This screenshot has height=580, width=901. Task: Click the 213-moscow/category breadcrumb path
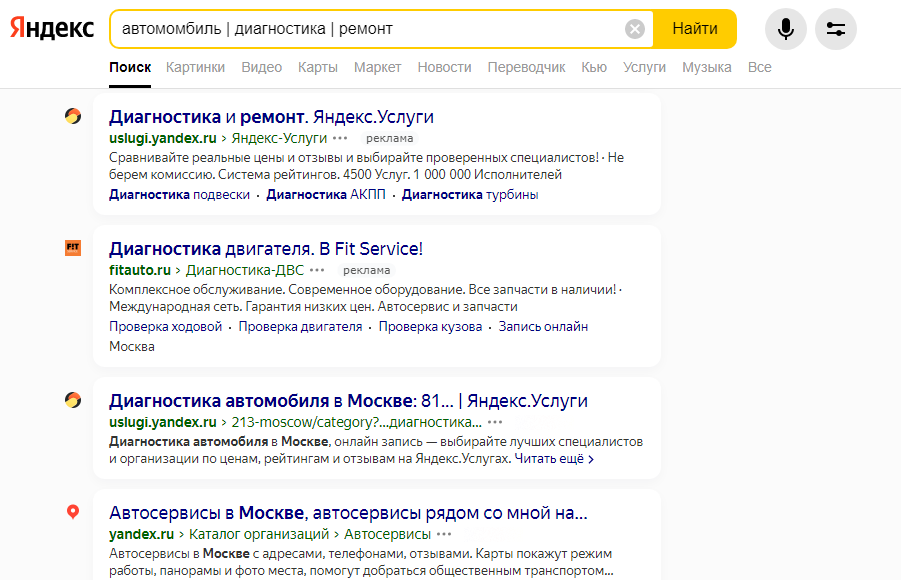[356, 422]
